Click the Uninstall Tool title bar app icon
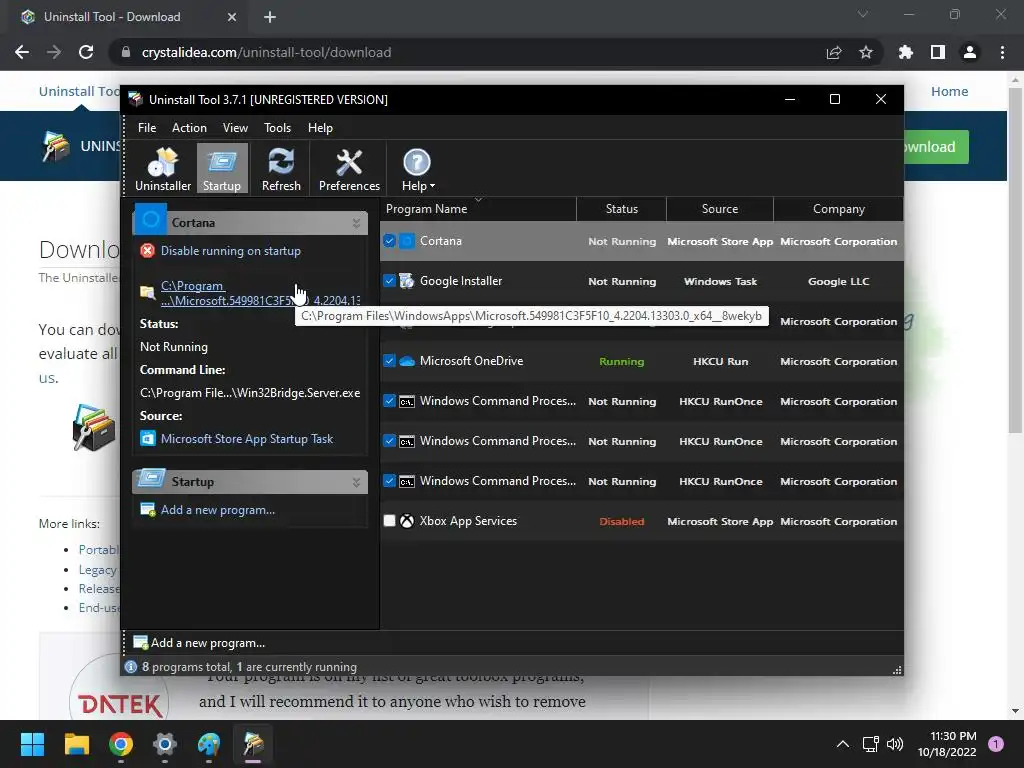Screen dimensions: 1024x768 (136, 99)
